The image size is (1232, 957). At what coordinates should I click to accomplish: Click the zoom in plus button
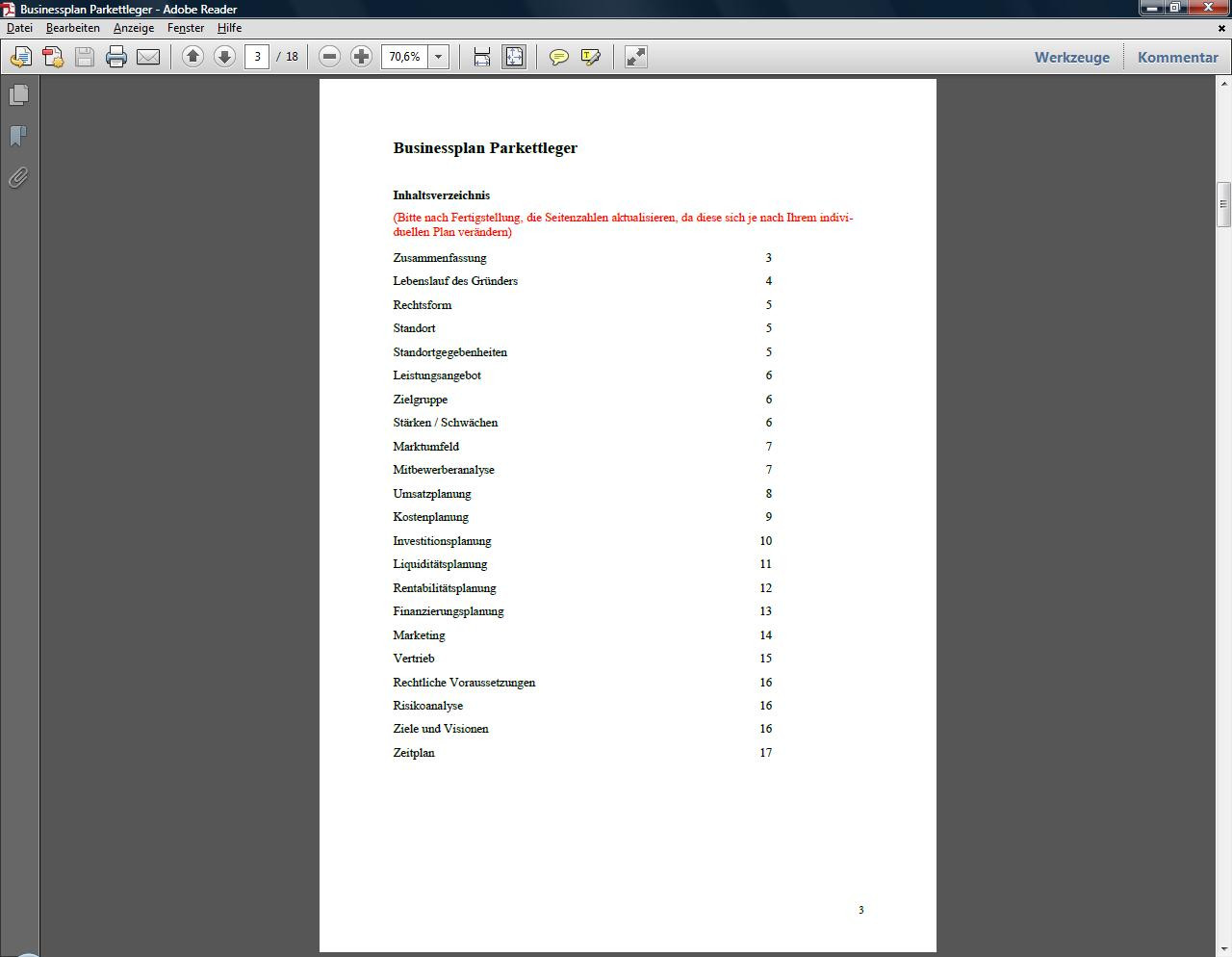[x=361, y=57]
